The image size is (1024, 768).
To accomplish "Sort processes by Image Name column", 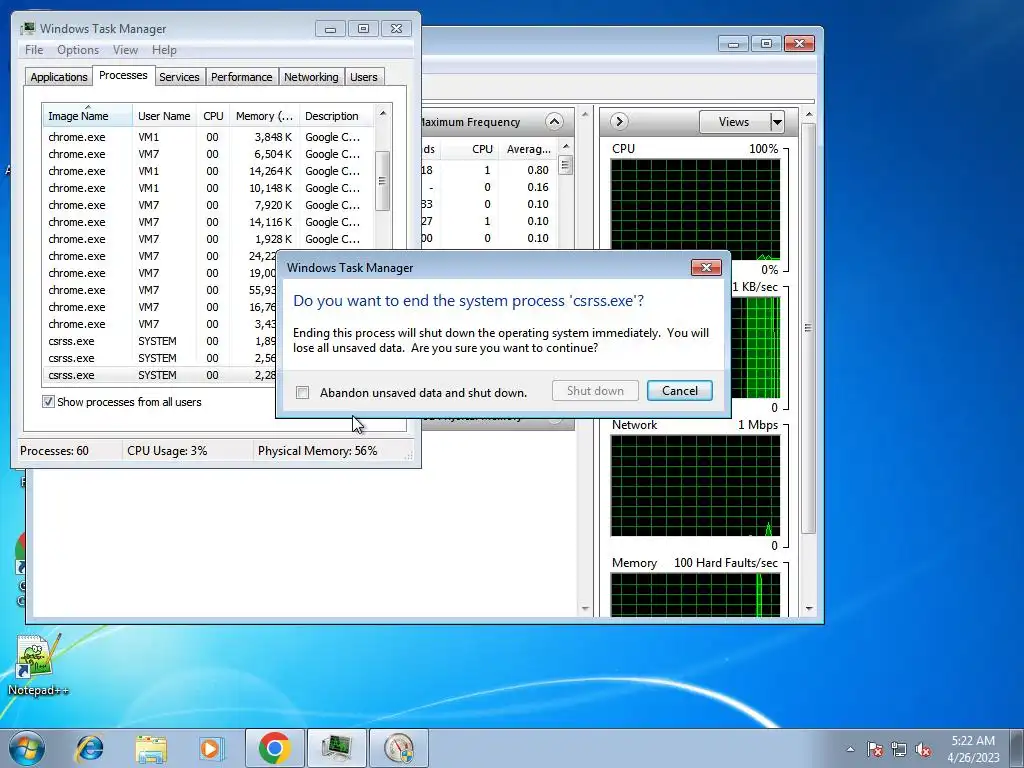I will (x=87, y=116).
